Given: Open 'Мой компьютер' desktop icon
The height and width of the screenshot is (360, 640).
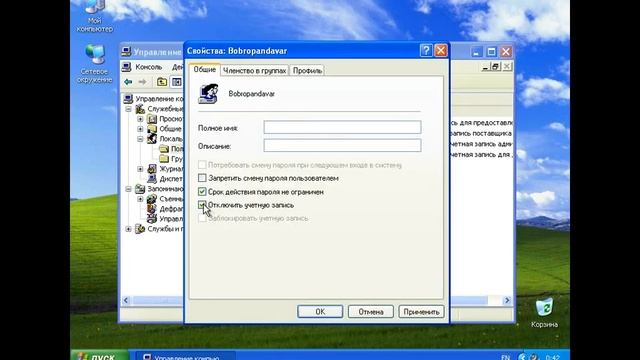Looking at the screenshot, I should [x=95, y=16].
